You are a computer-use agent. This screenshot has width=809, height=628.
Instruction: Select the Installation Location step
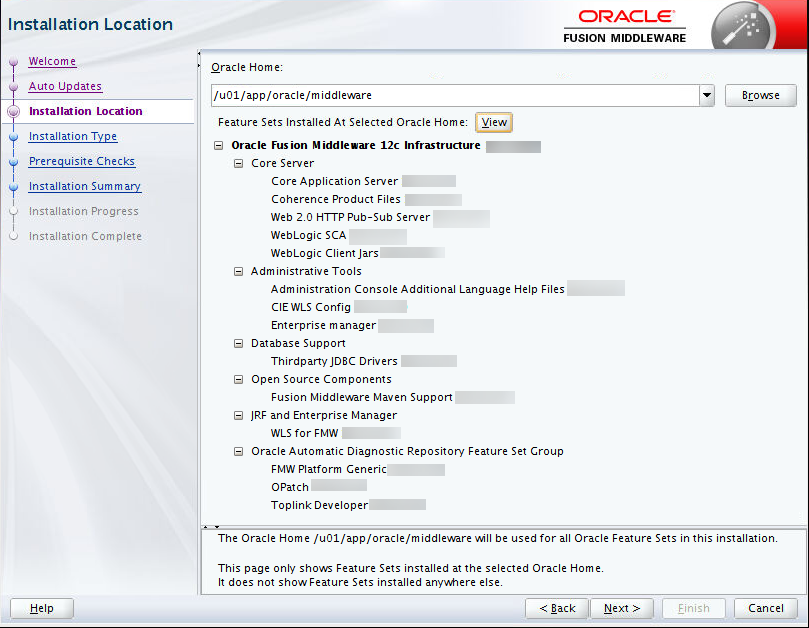86,111
